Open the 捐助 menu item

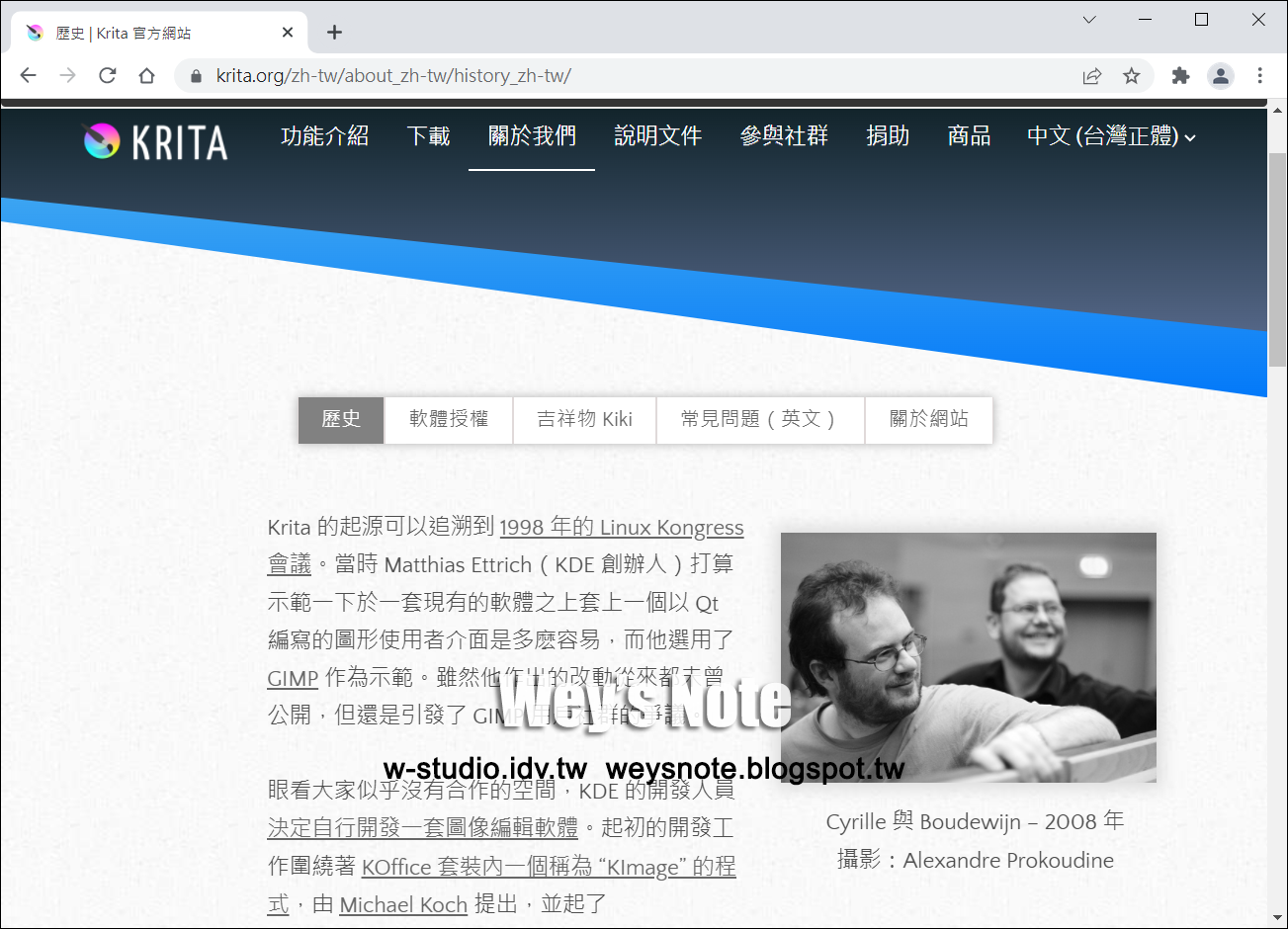click(888, 136)
